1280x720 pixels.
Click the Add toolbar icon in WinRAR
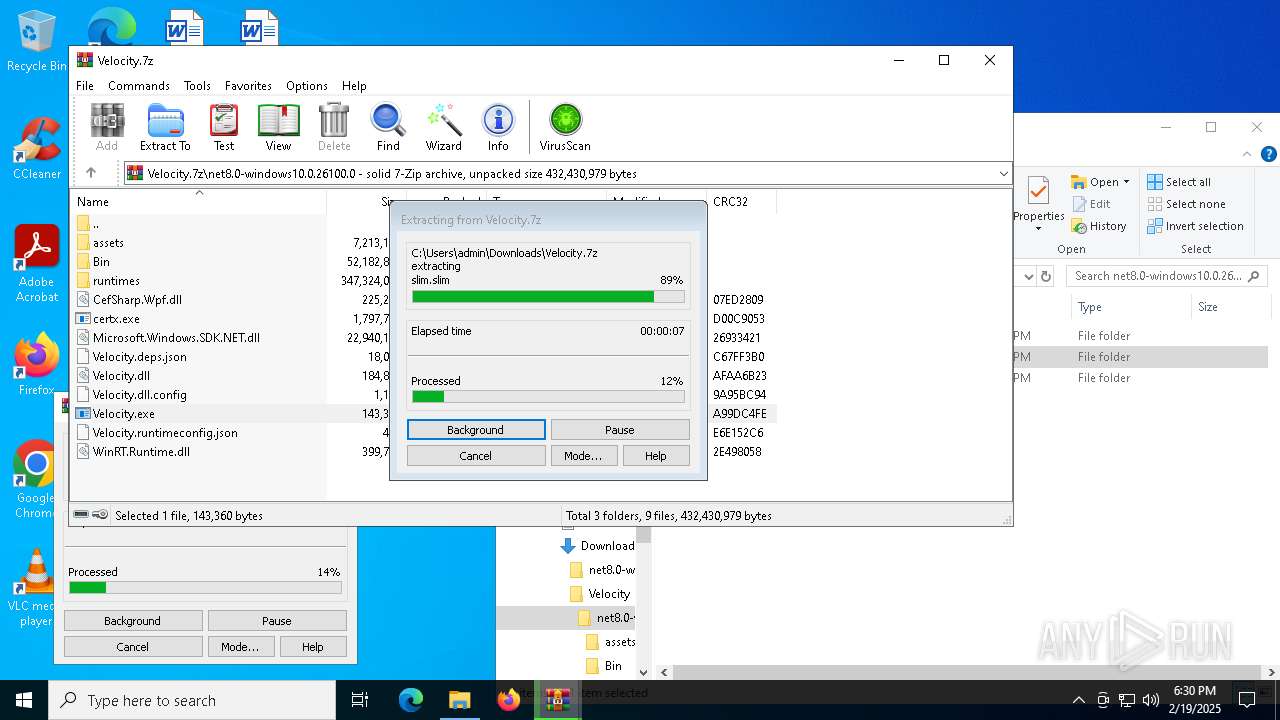tap(107, 127)
